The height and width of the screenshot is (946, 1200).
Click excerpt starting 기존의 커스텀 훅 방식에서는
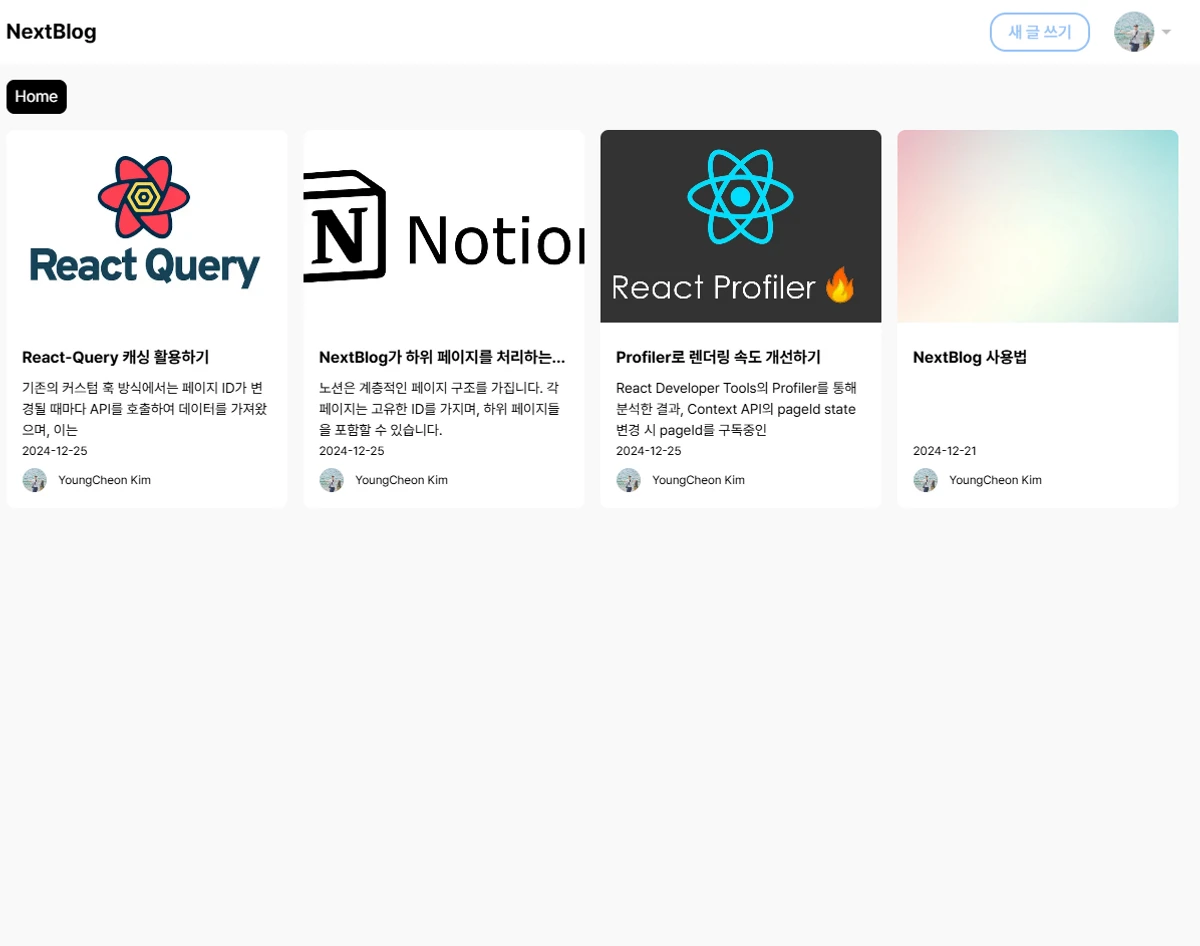point(146,409)
